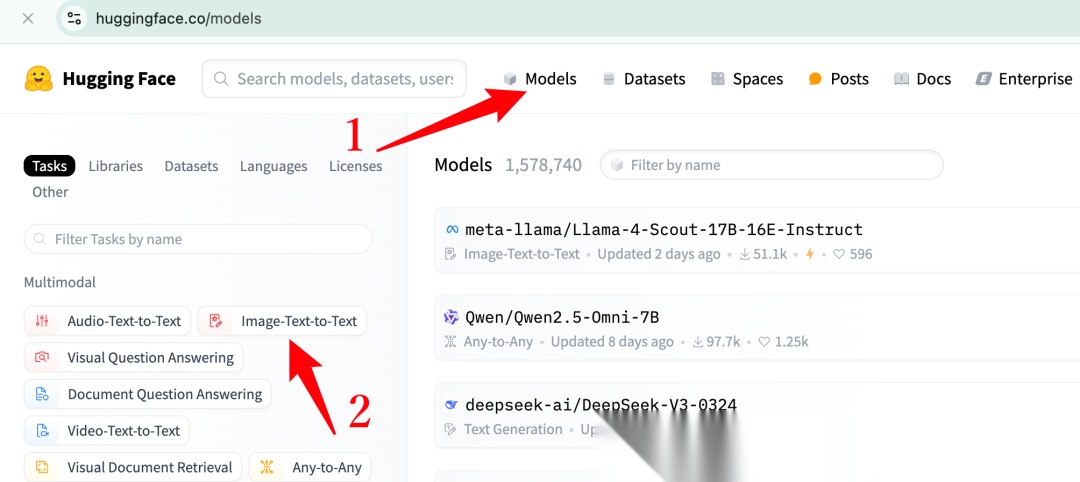Open the Datasets navigation item
This screenshot has height=482, width=1080.
click(x=644, y=79)
